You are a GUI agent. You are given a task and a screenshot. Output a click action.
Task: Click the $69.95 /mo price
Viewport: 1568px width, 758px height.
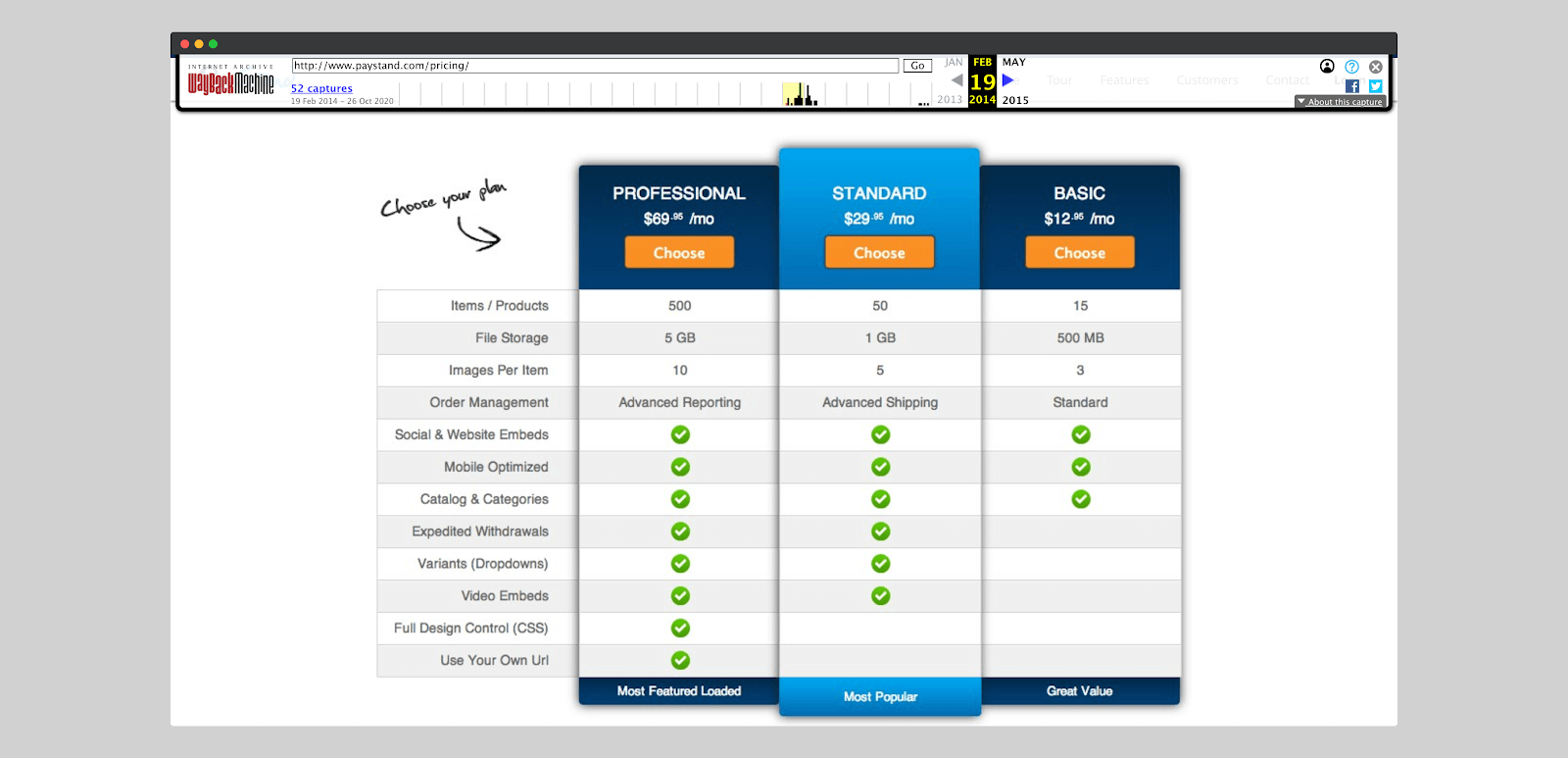(x=679, y=219)
